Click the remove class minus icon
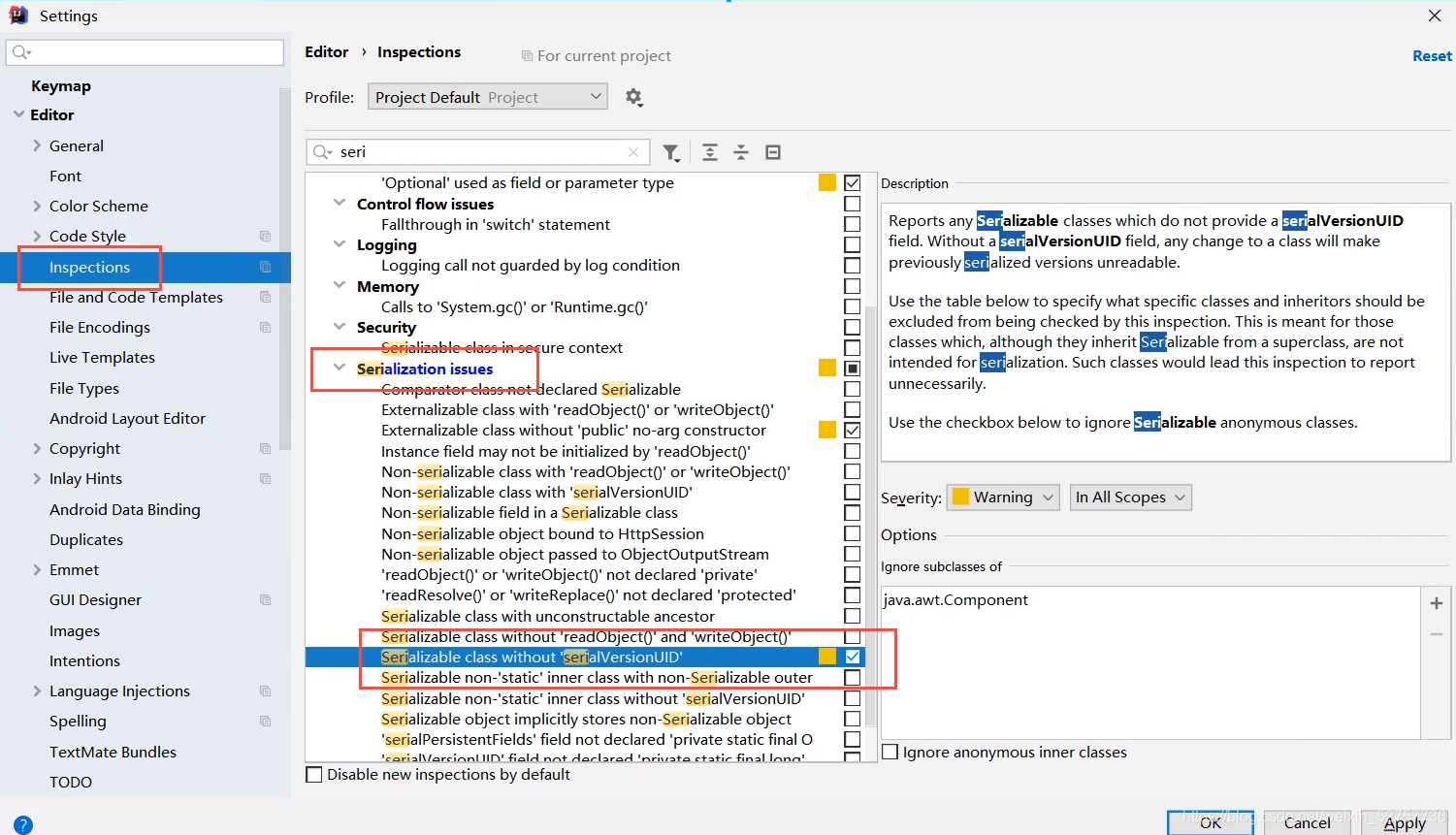This screenshot has width=1456, height=835. (x=1437, y=634)
